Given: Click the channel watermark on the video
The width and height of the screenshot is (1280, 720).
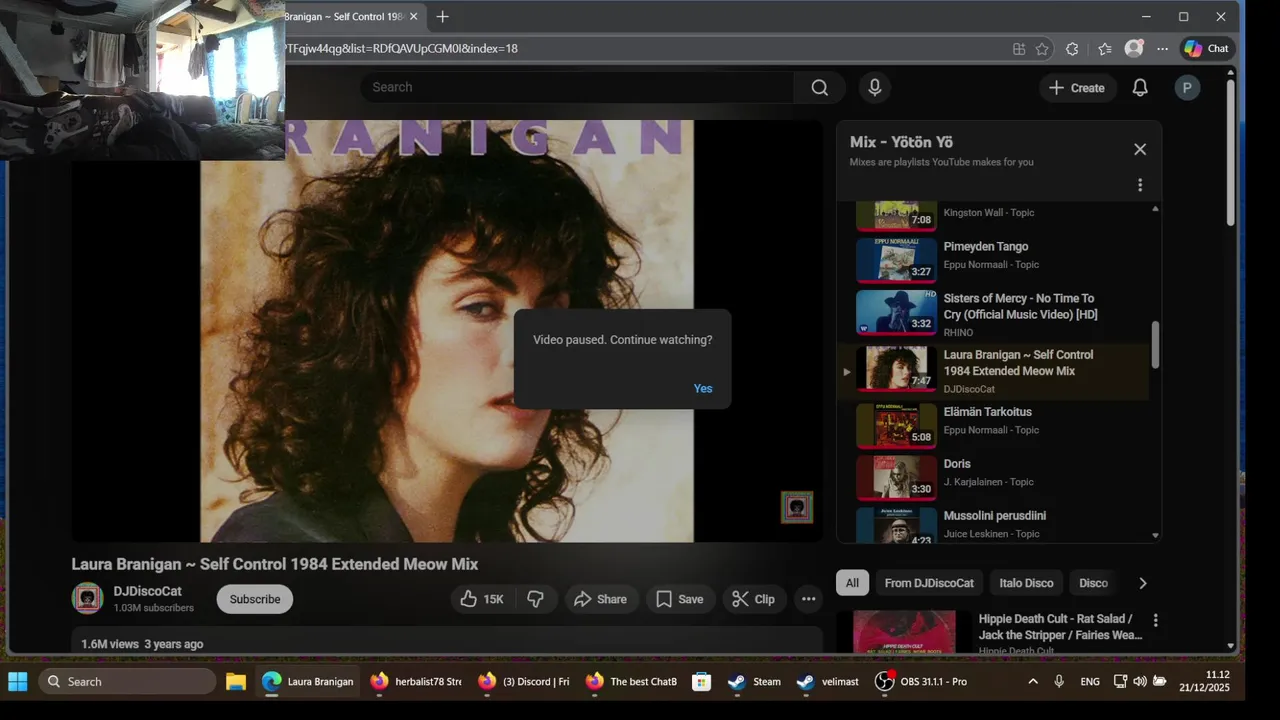Looking at the screenshot, I should point(797,507).
